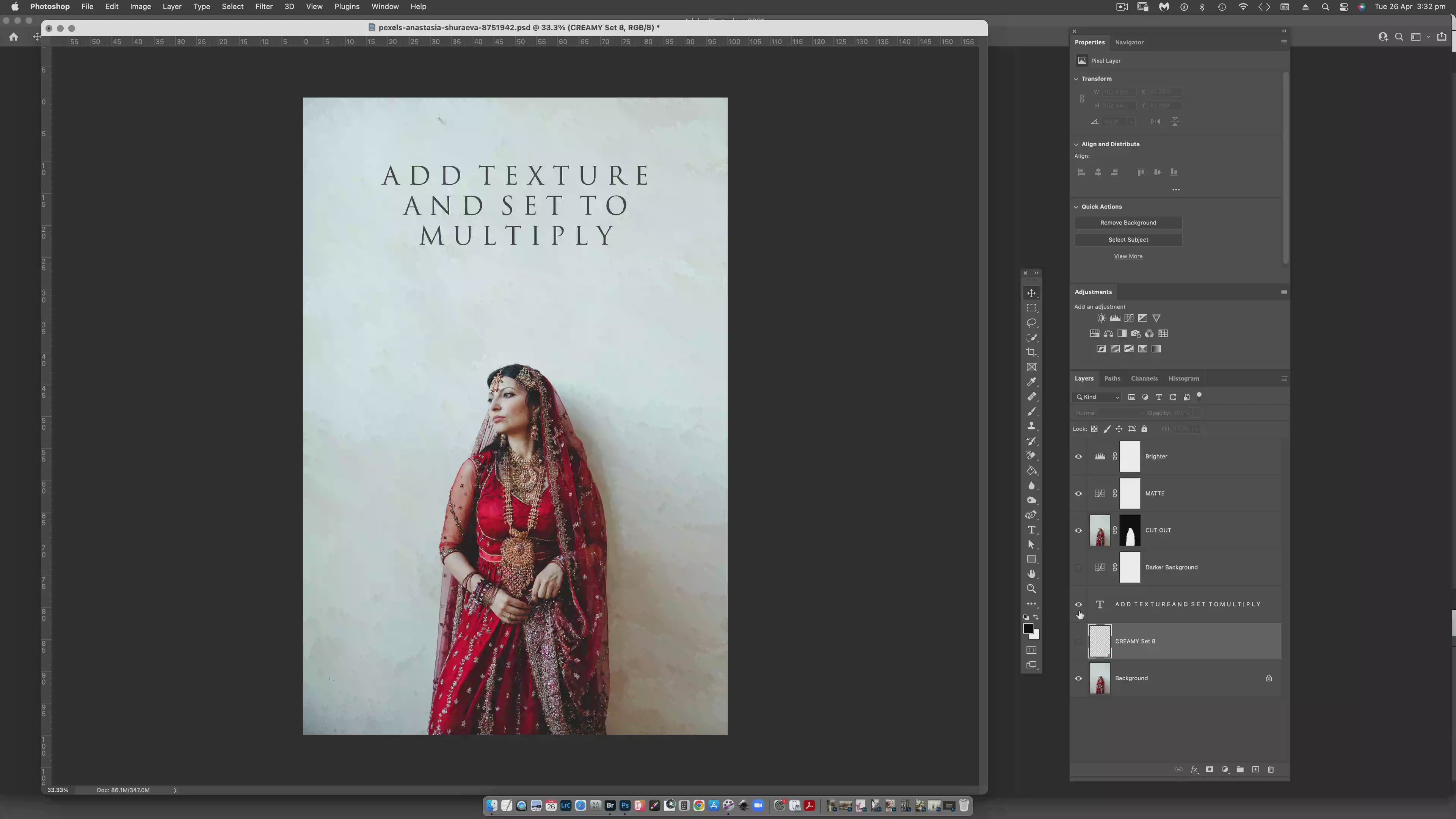Hide the Brighter layer
The height and width of the screenshot is (819, 1456).
(1078, 457)
